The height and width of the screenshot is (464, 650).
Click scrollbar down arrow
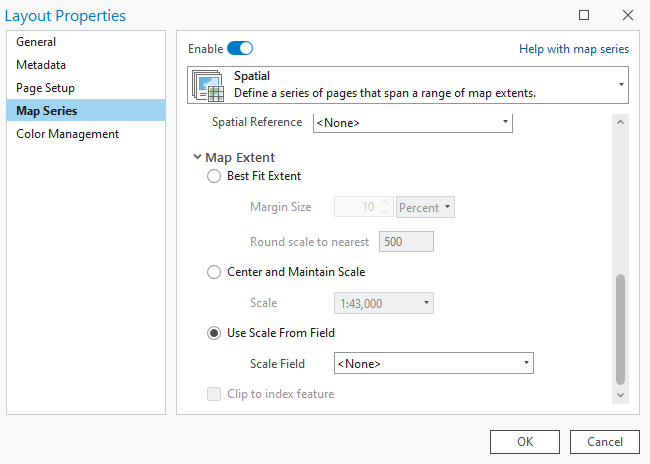coord(620,395)
